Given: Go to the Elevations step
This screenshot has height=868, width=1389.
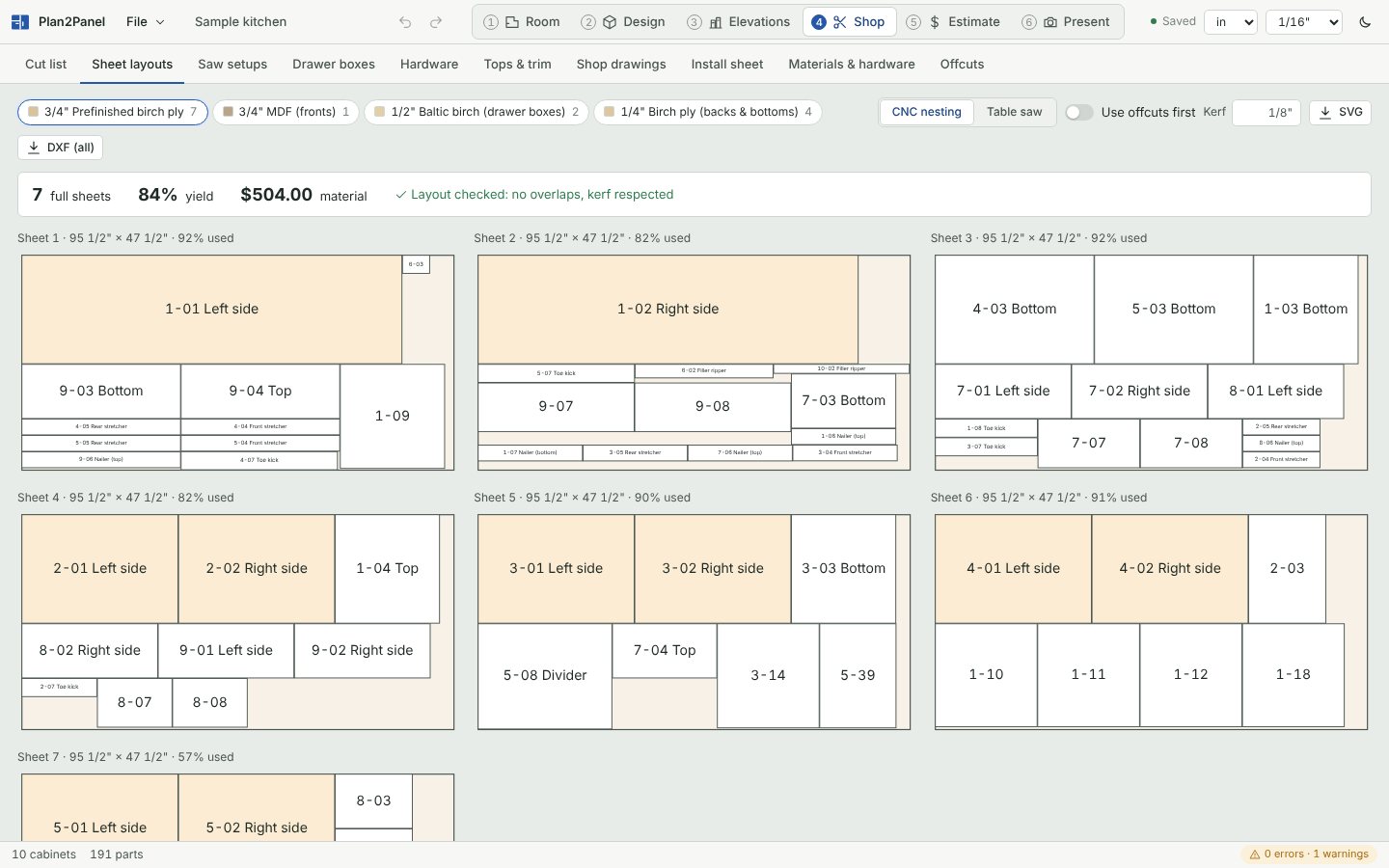Looking at the screenshot, I should 738,22.
